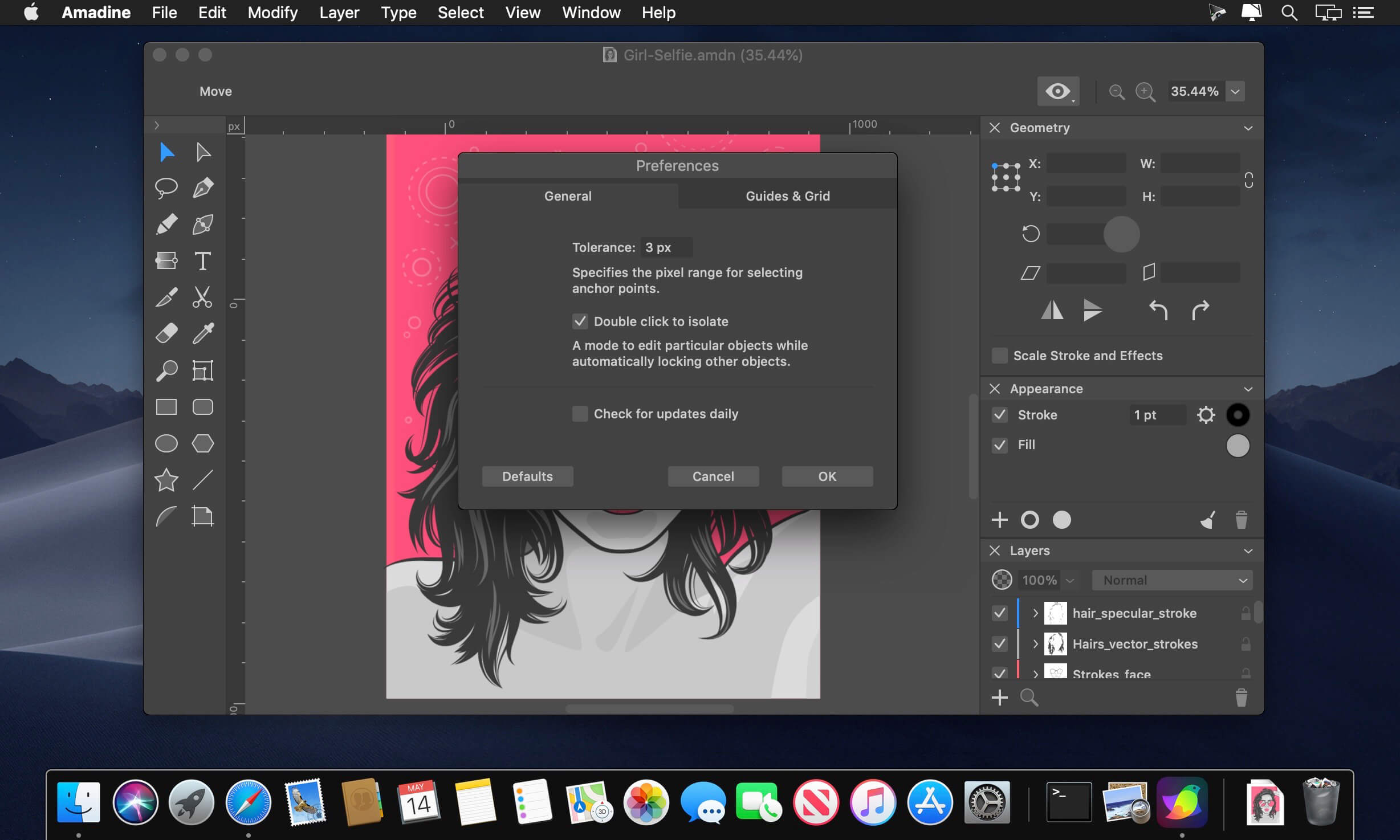Click the black stroke color swatch
Image resolution: width=1400 pixels, height=840 pixels.
pyautogui.click(x=1238, y=415)
